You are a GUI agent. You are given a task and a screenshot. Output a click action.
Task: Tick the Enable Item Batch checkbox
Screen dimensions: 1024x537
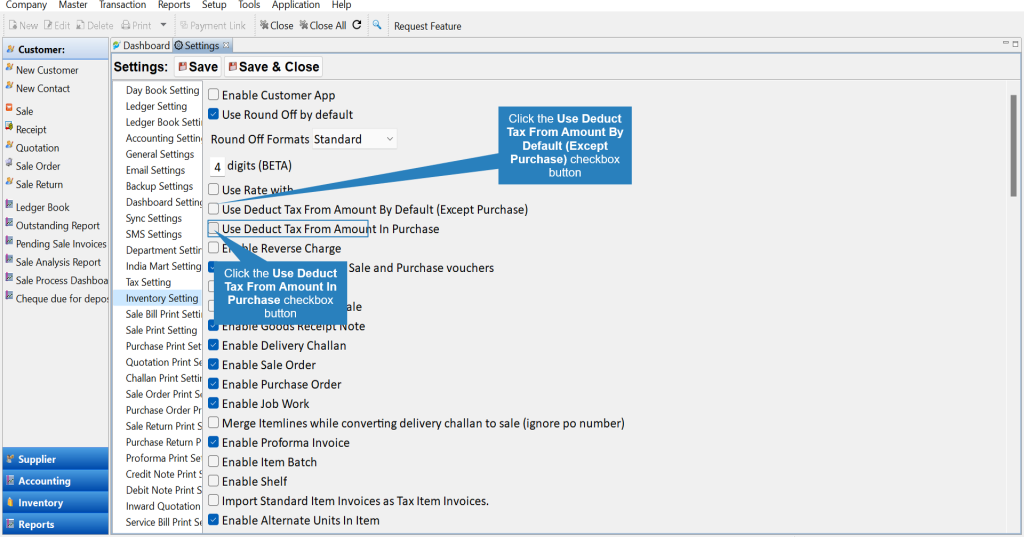coord(214,462)
